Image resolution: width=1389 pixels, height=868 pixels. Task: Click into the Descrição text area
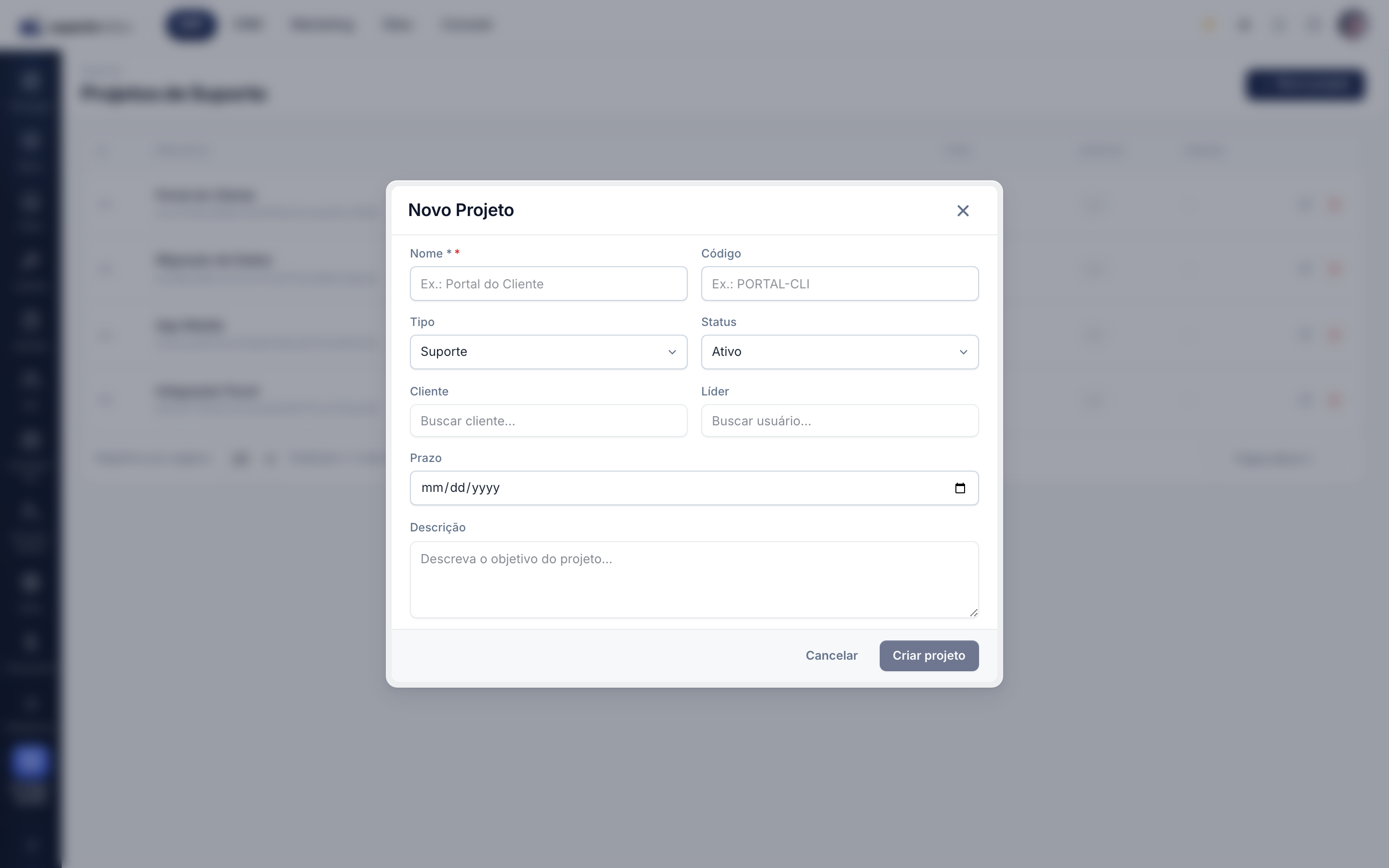point(694,579)
